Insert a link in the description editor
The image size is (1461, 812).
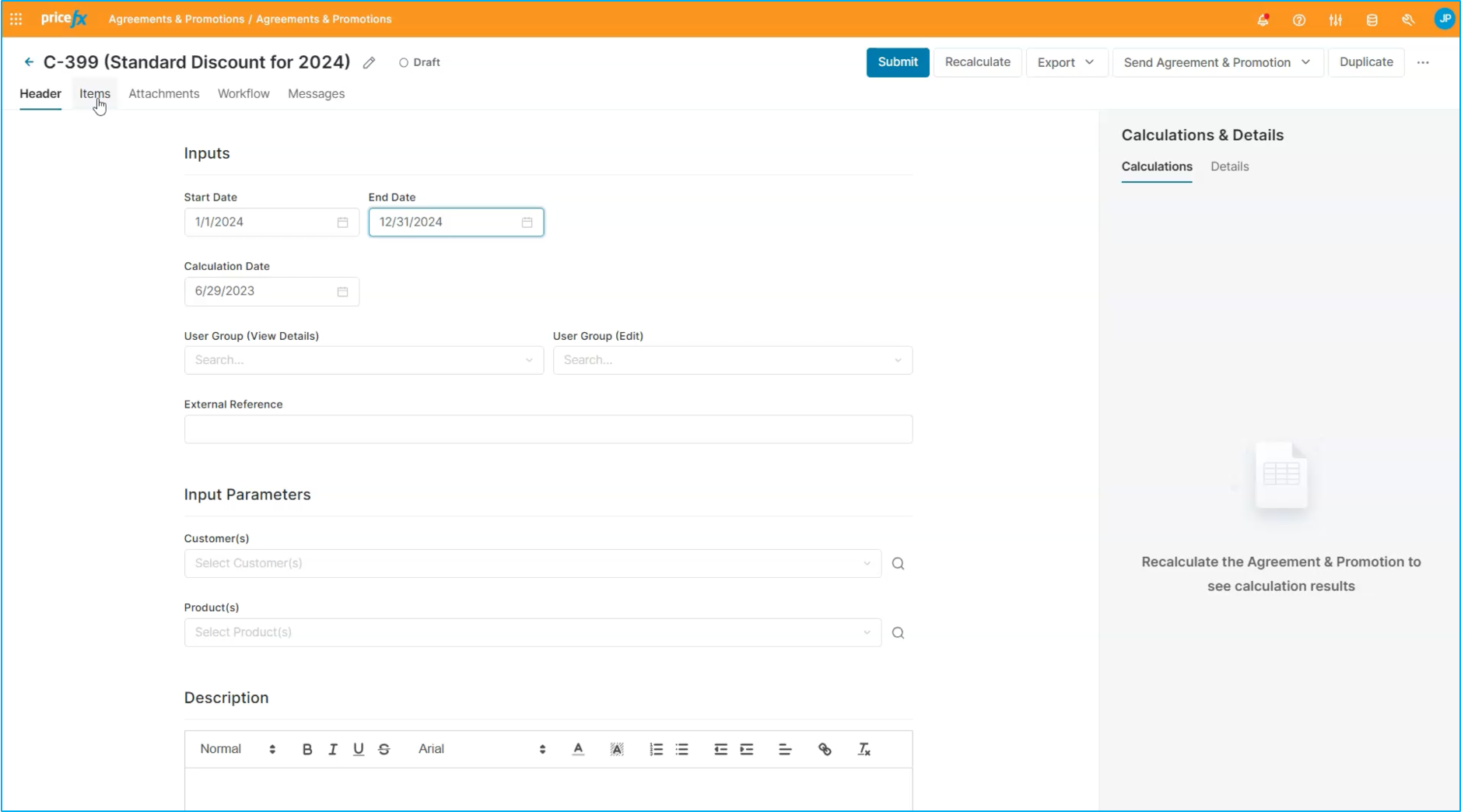click(825, 750)
